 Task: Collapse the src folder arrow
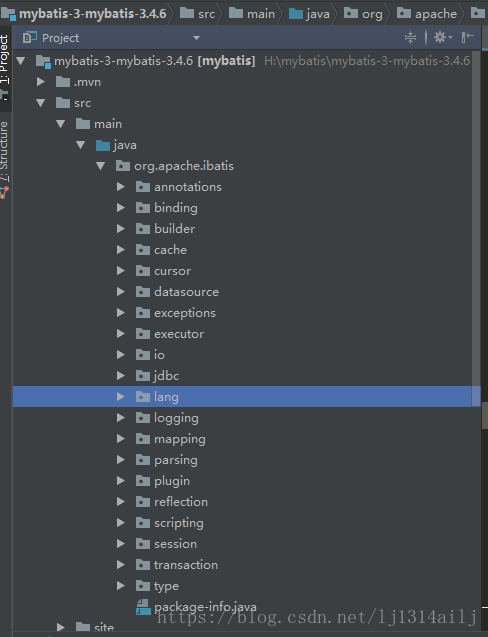(41, 103)
